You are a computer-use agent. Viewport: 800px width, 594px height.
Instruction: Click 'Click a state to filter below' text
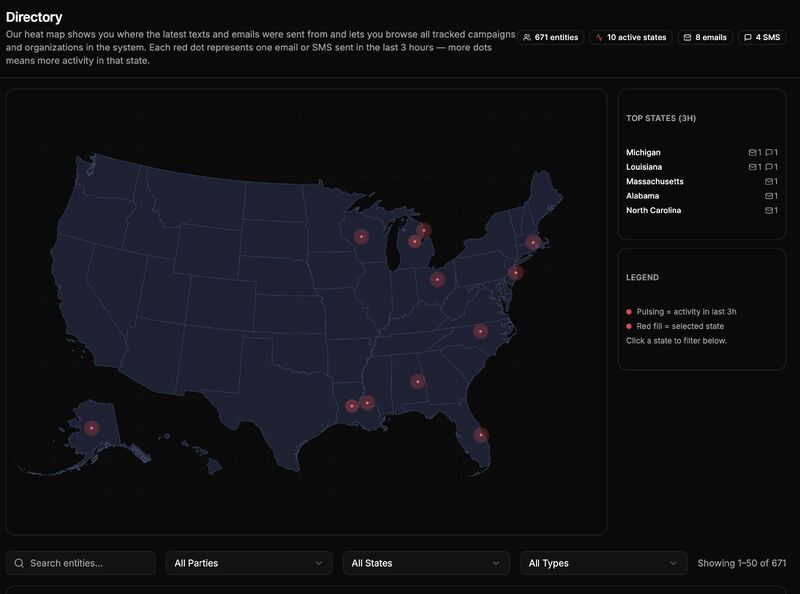(x=676, y=340)
